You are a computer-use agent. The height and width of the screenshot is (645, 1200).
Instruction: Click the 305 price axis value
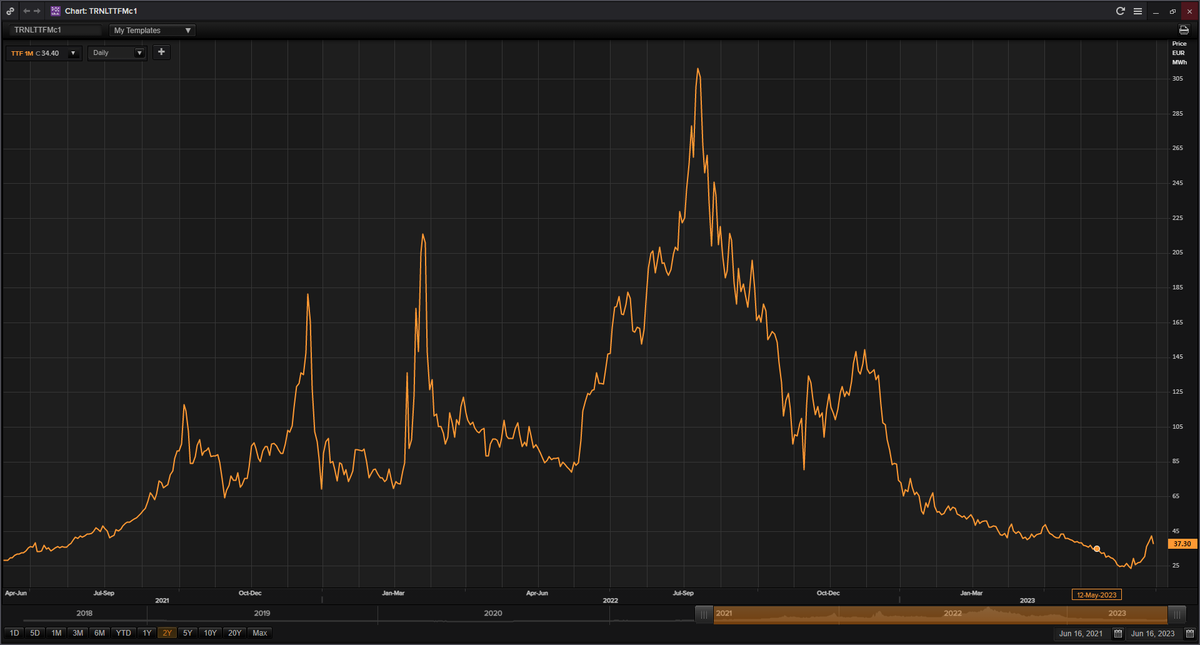click(x=1177, y=79)
